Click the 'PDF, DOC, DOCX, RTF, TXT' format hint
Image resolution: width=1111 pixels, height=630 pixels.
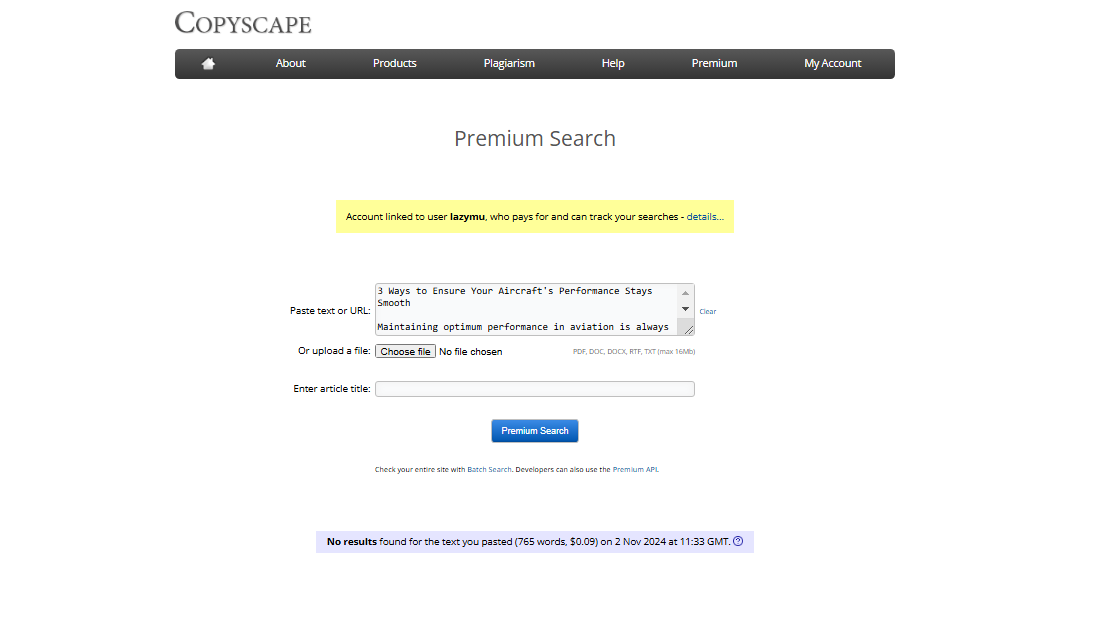click(633, 351)
